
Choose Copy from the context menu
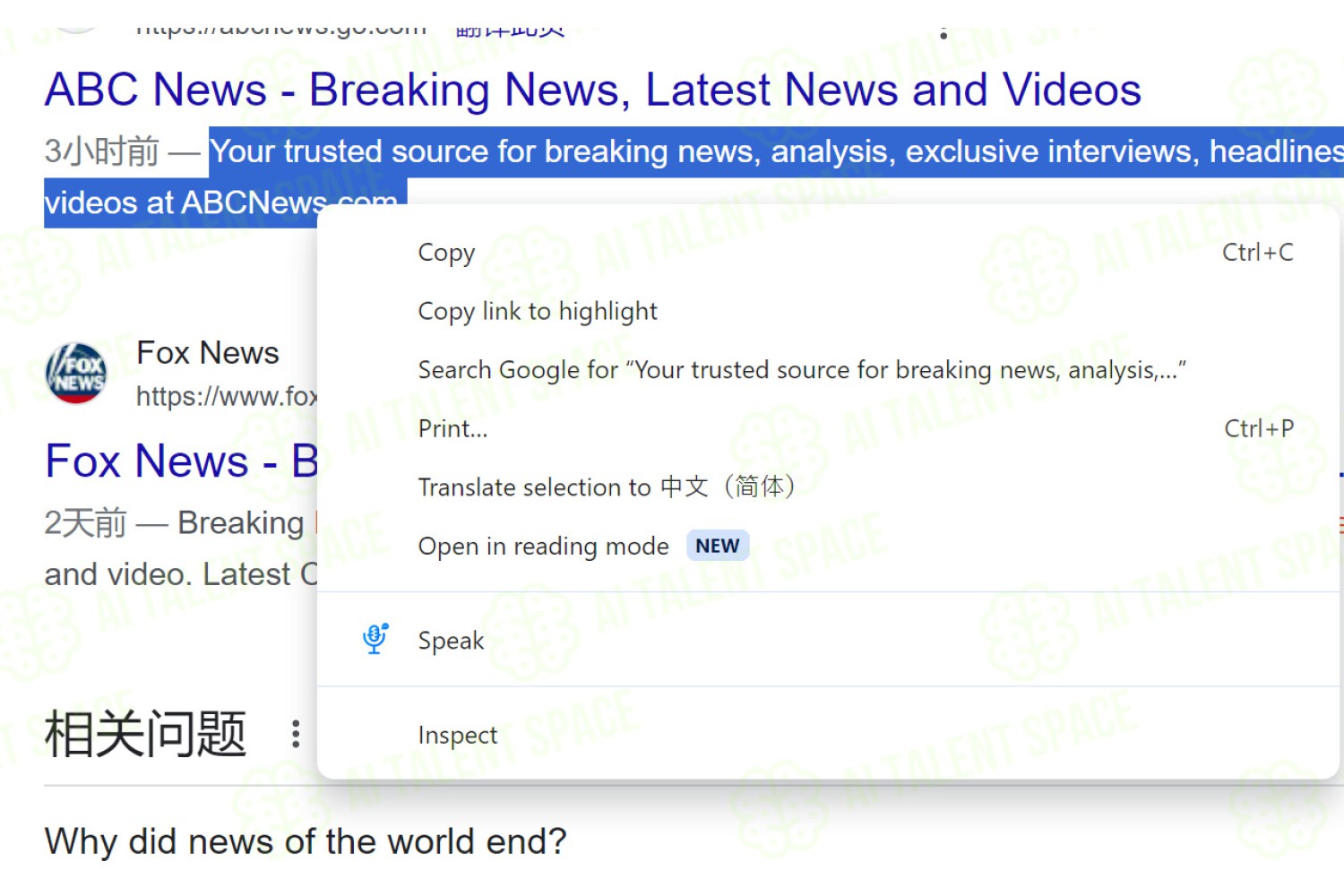(828, 253)
